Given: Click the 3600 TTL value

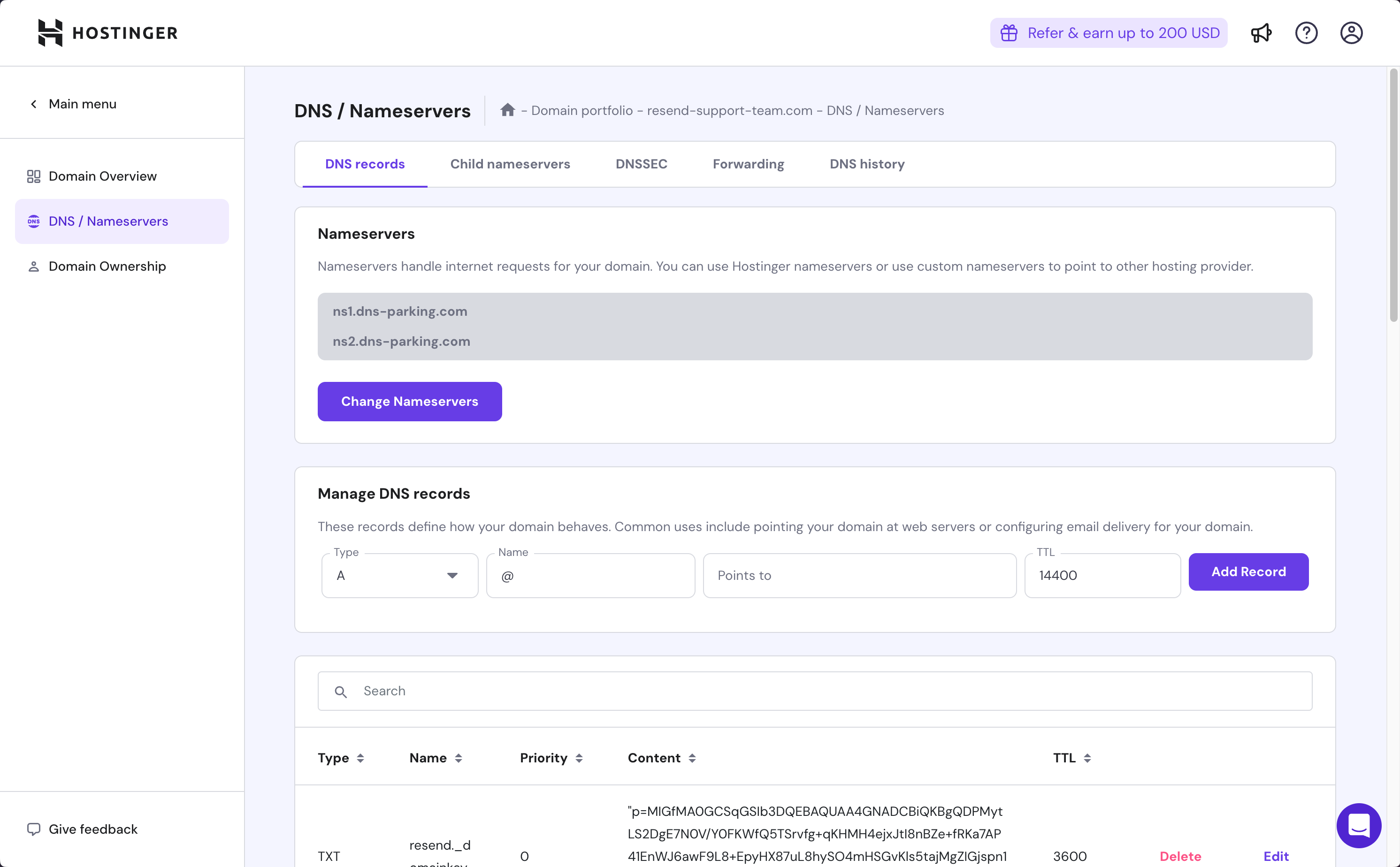Looking at the screenshot, I should click(x=1069, y=856).
